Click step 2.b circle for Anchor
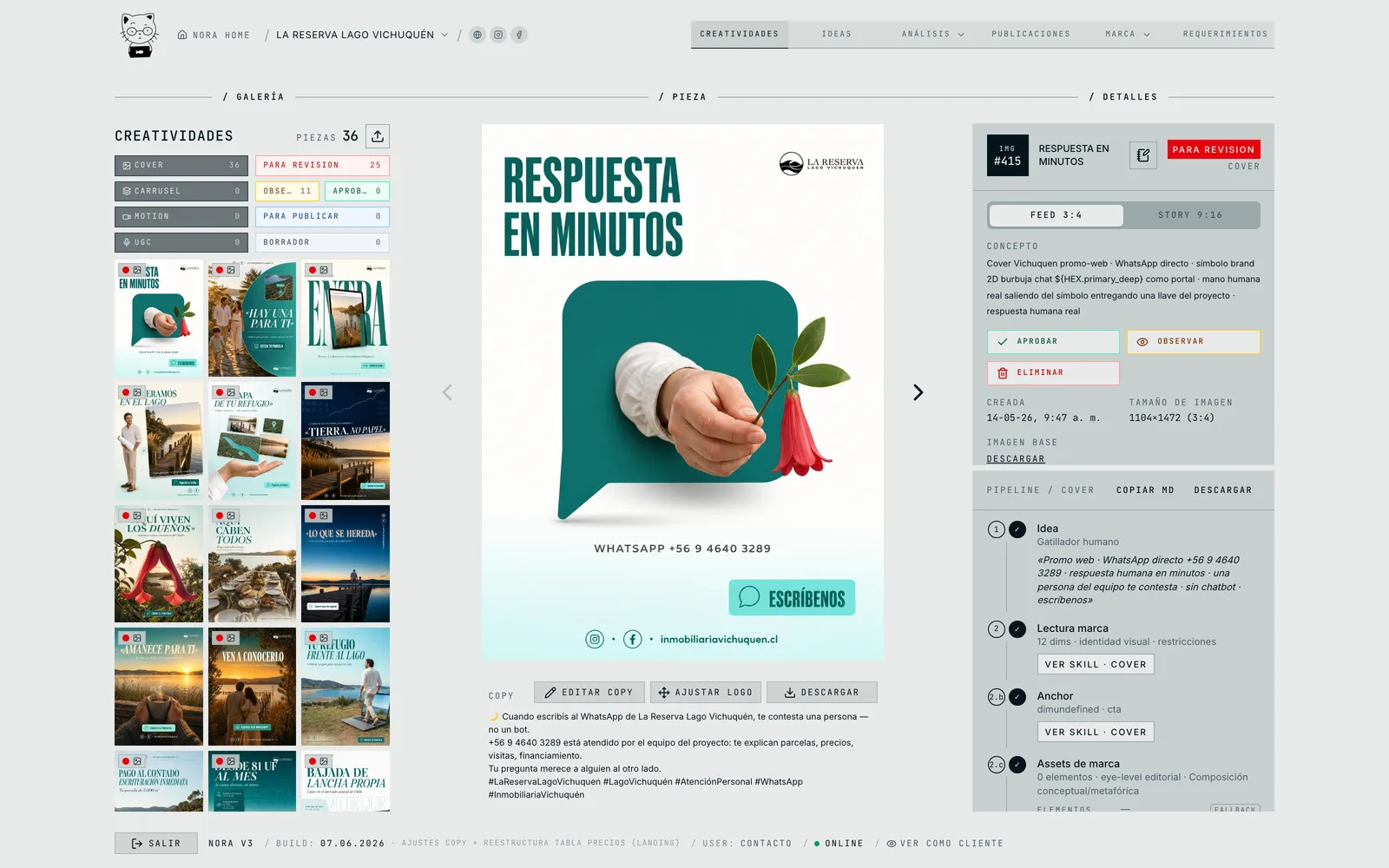Screen dimensions: 1389x868 [x=997, y=697]
